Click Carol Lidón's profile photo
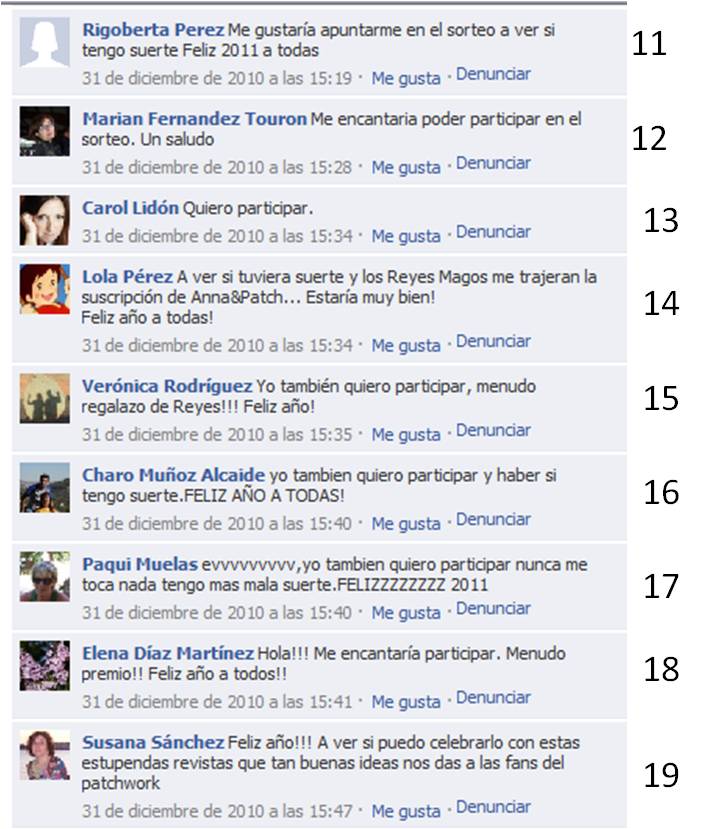 [x=44, y=220]
